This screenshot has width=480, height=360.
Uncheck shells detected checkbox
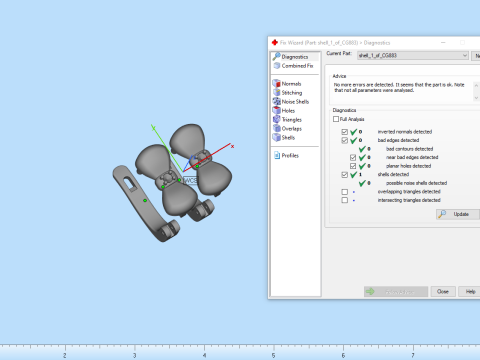point(345,175)
